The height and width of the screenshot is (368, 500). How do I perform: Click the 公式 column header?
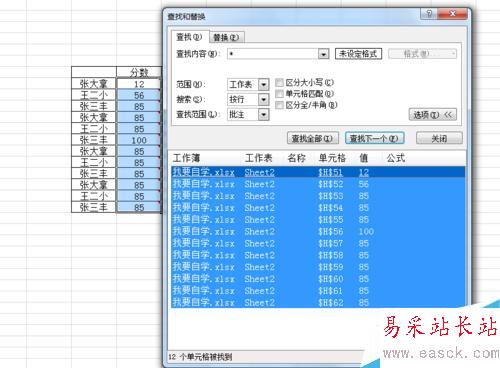pos(396,158)
